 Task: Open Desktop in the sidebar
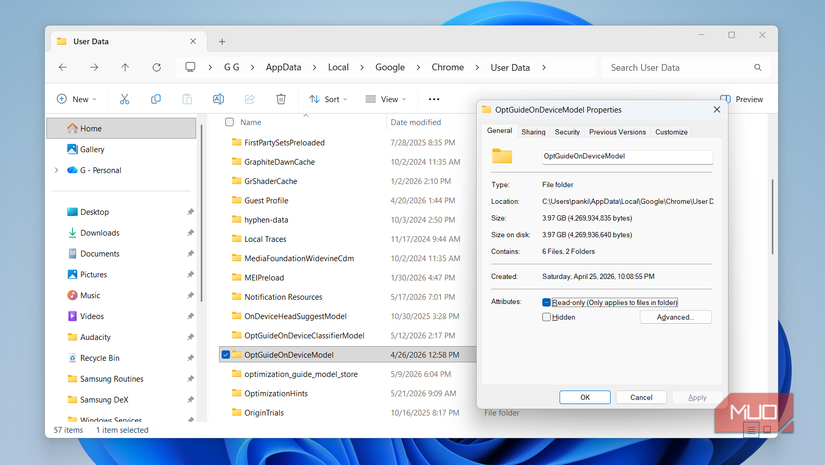[94, 212]
